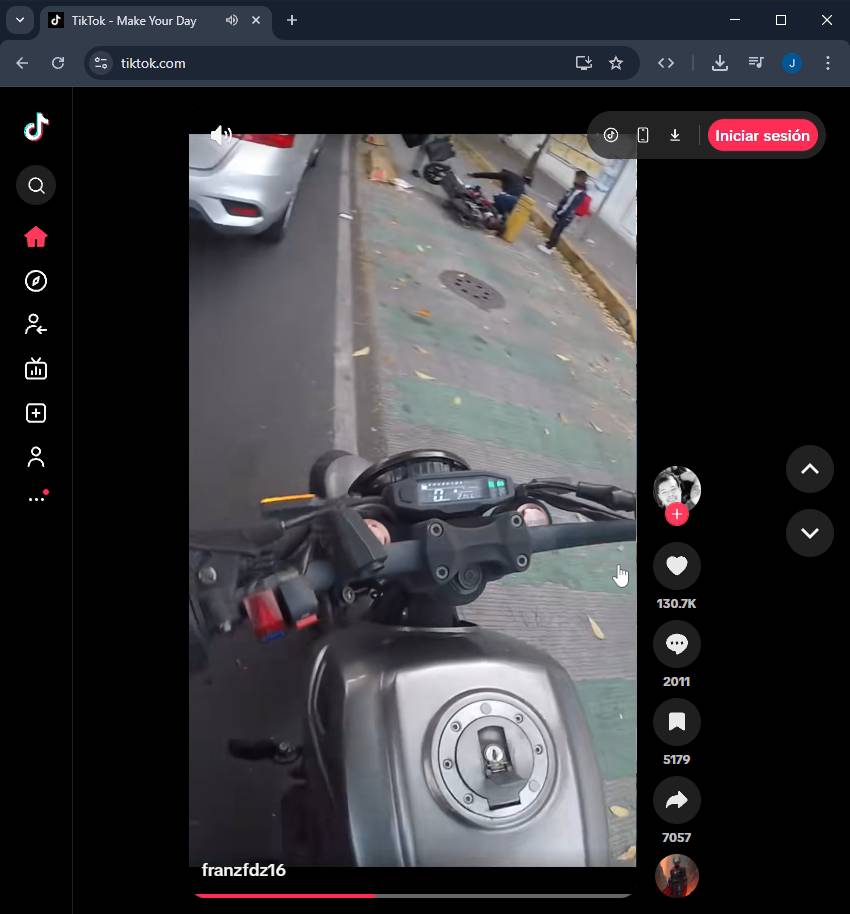This screenshot has width=850, height=914.
Task: Click the Upload plus icon
Action: [x=36, y=413]
